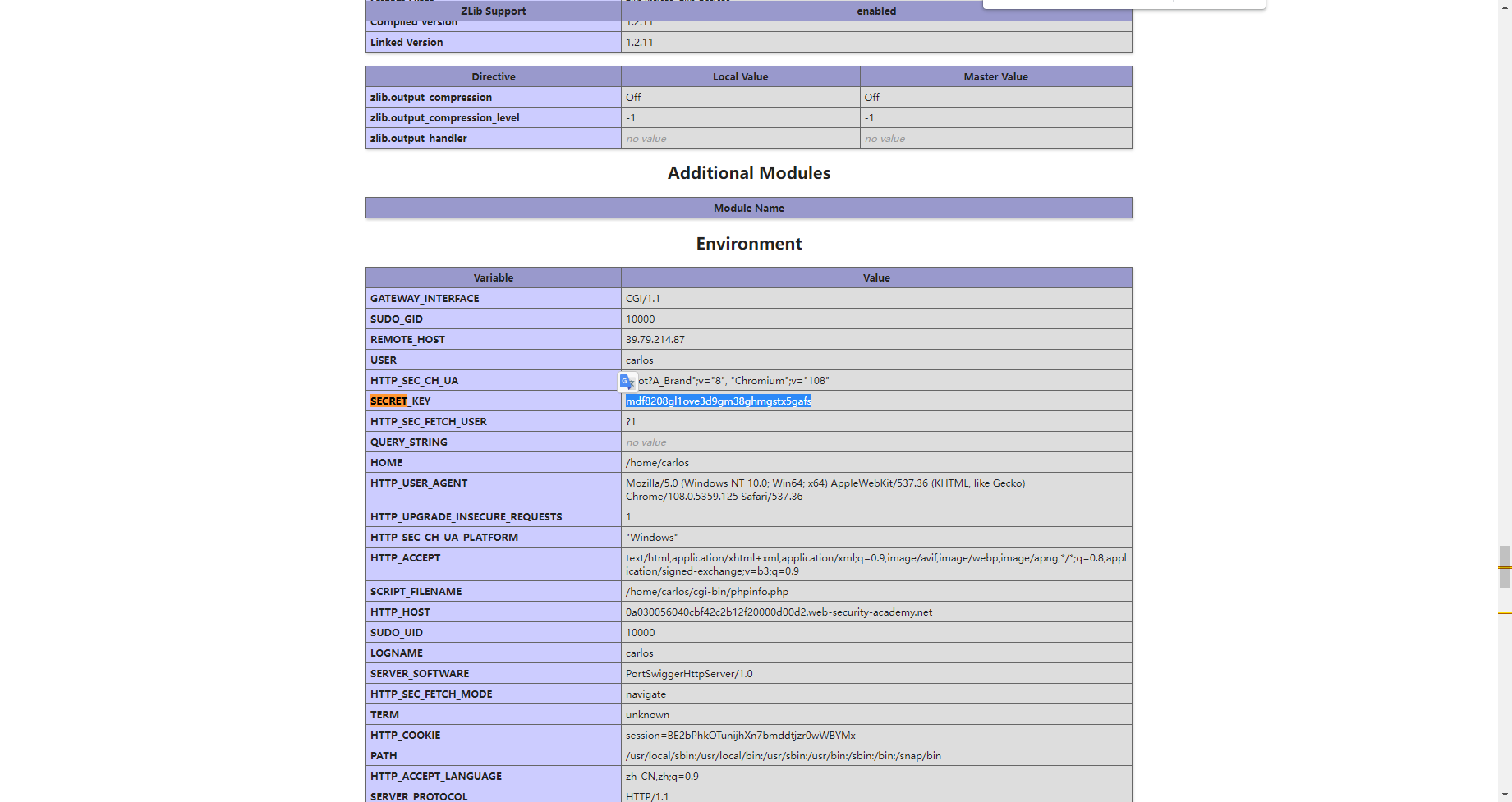Click the SERVER_SOFTWARE variable cell
Screen dimensions: 1512x802
(x=494, y=674)
